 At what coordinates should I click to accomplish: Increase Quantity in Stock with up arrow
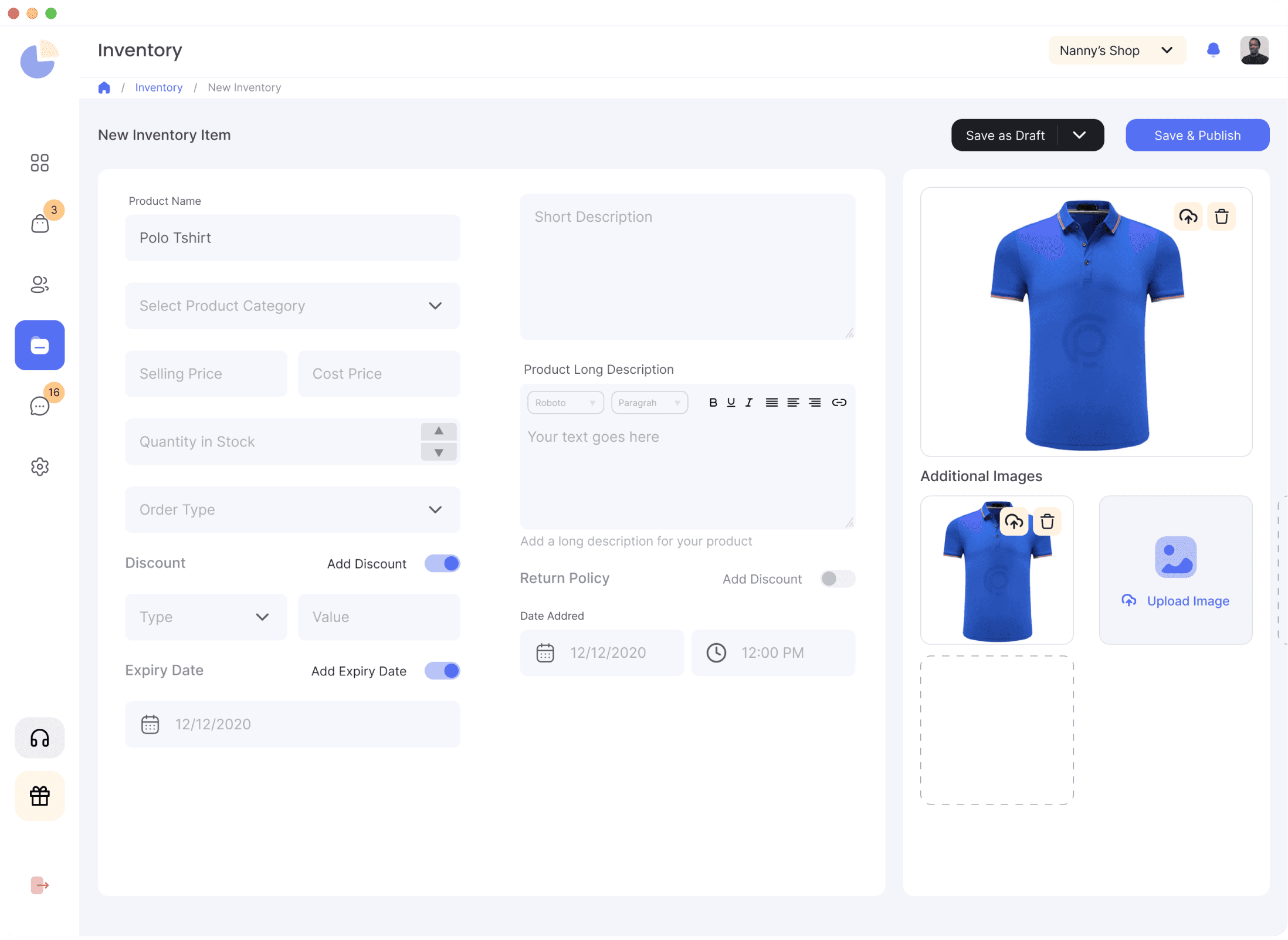(x=438, y=431)
